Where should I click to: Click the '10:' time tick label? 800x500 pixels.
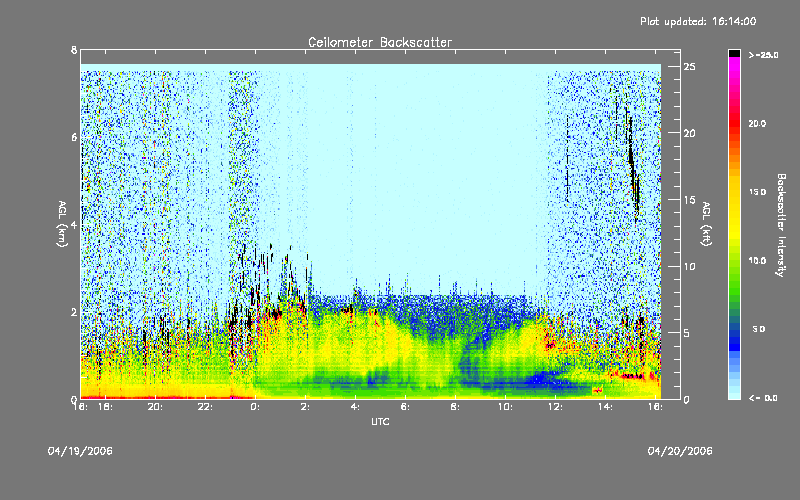coord(505,407)
